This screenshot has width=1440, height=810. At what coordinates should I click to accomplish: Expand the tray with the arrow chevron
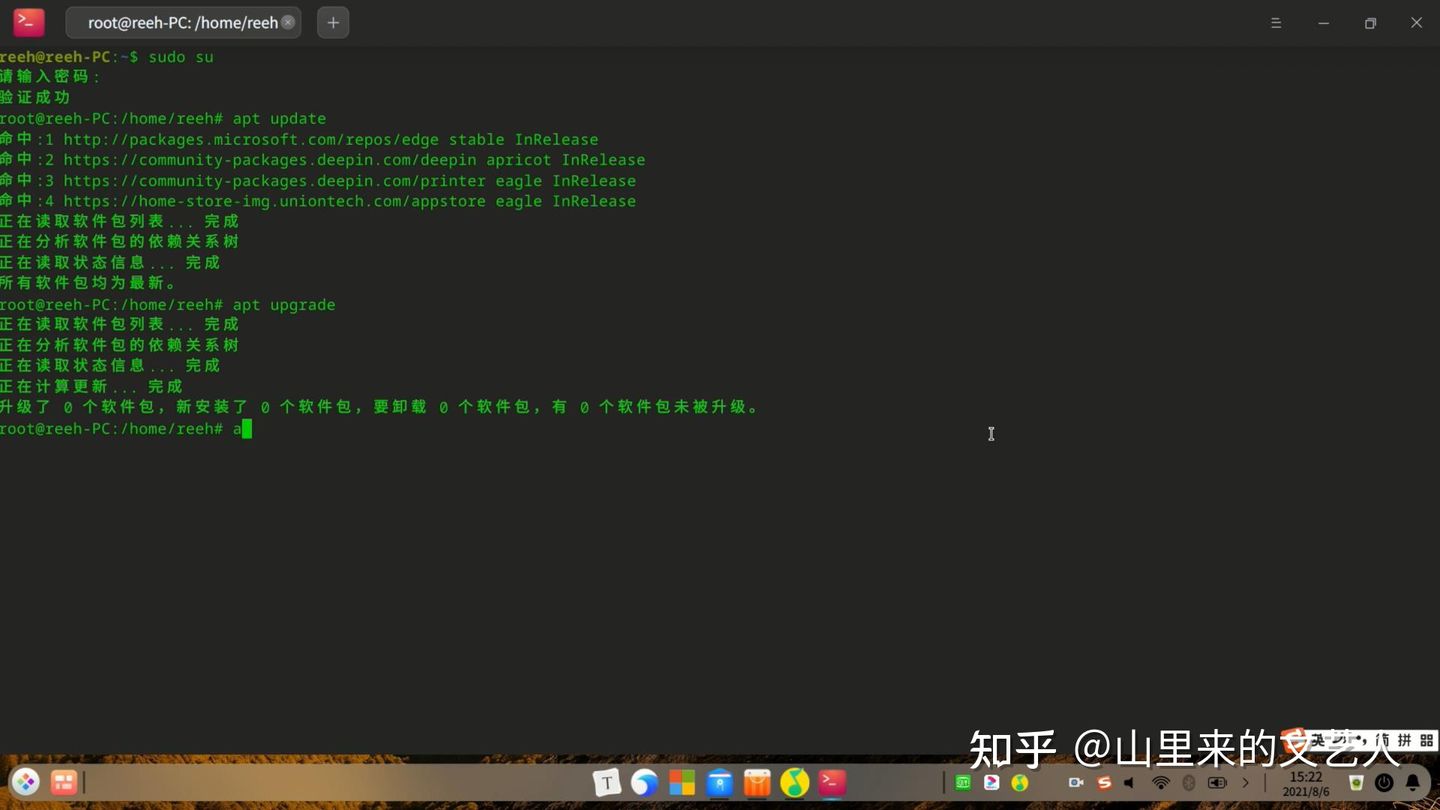(1245, 782)
